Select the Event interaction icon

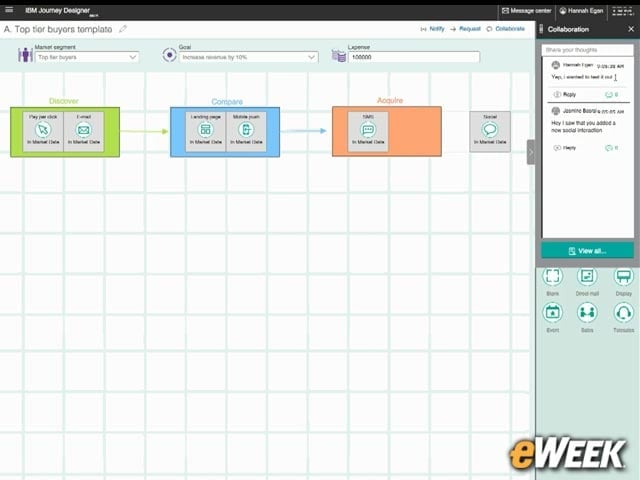[x=552, y=313]
